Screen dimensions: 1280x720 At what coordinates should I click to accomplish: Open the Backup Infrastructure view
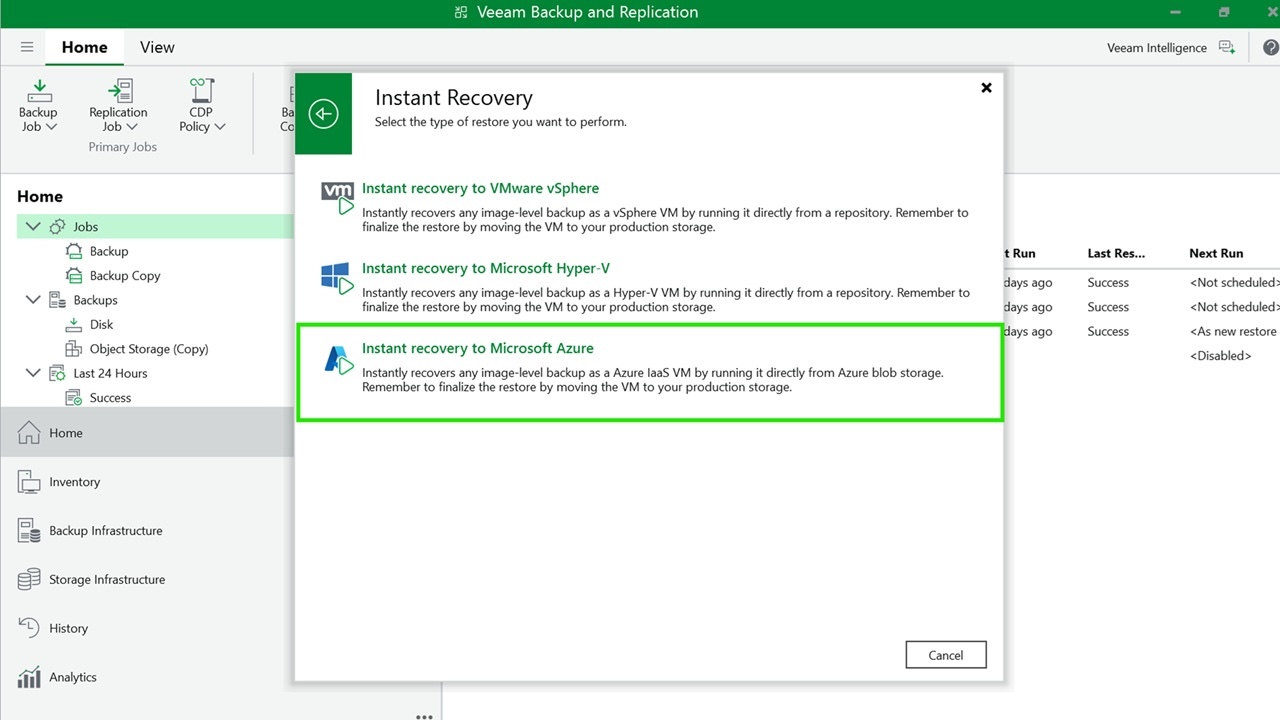tap(105, 531)
